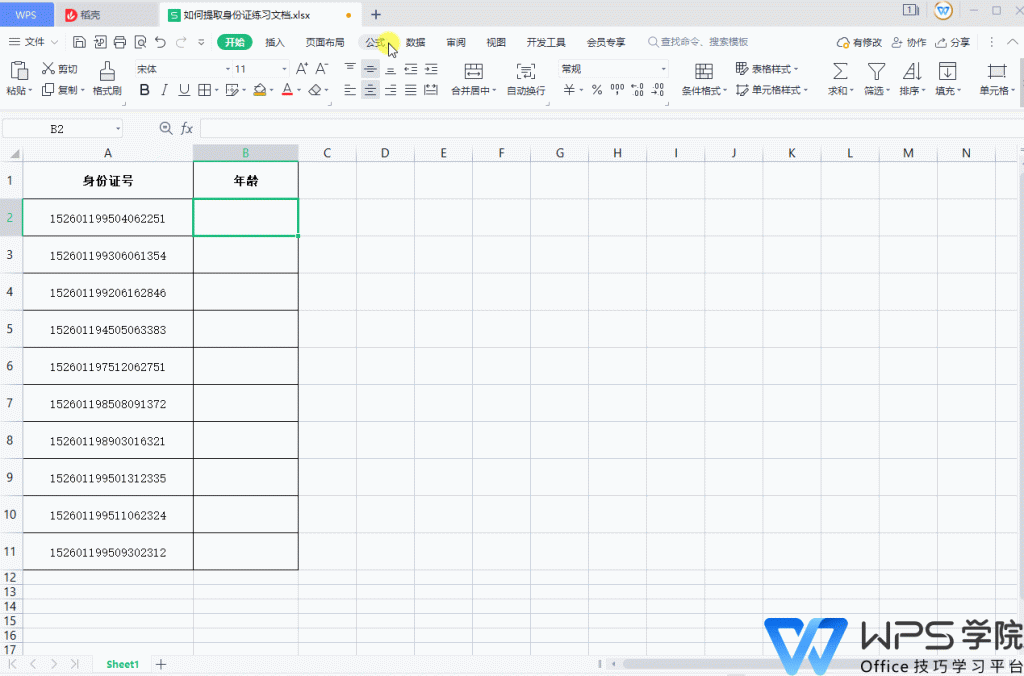The height and width of the screenshot is (676, 1024).
Task: Click the Sort (排序) icon
Action: click(912, 70)
